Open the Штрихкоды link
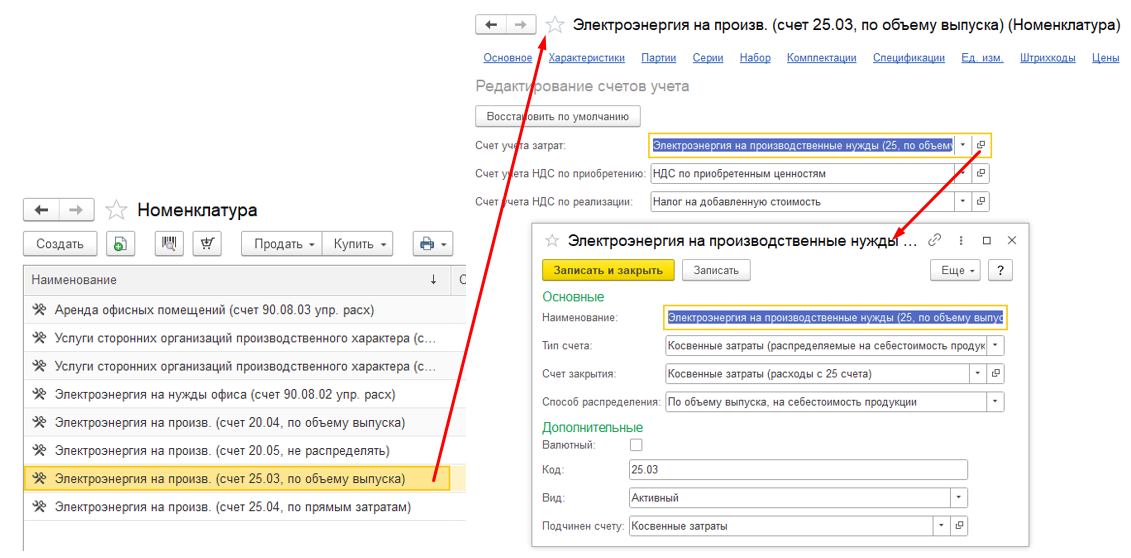This screenshot has width=1131, height=558. [1048, 58]
